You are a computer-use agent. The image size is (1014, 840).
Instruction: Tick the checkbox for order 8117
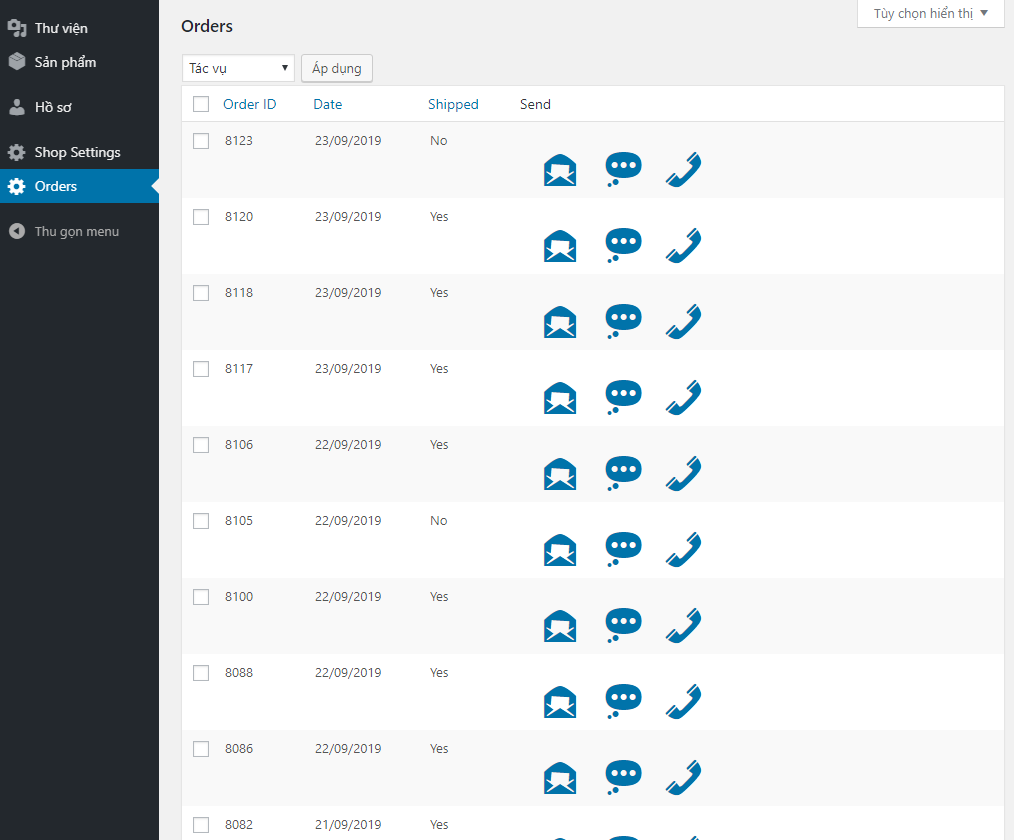pyautogui.click(x=201, y=369)
